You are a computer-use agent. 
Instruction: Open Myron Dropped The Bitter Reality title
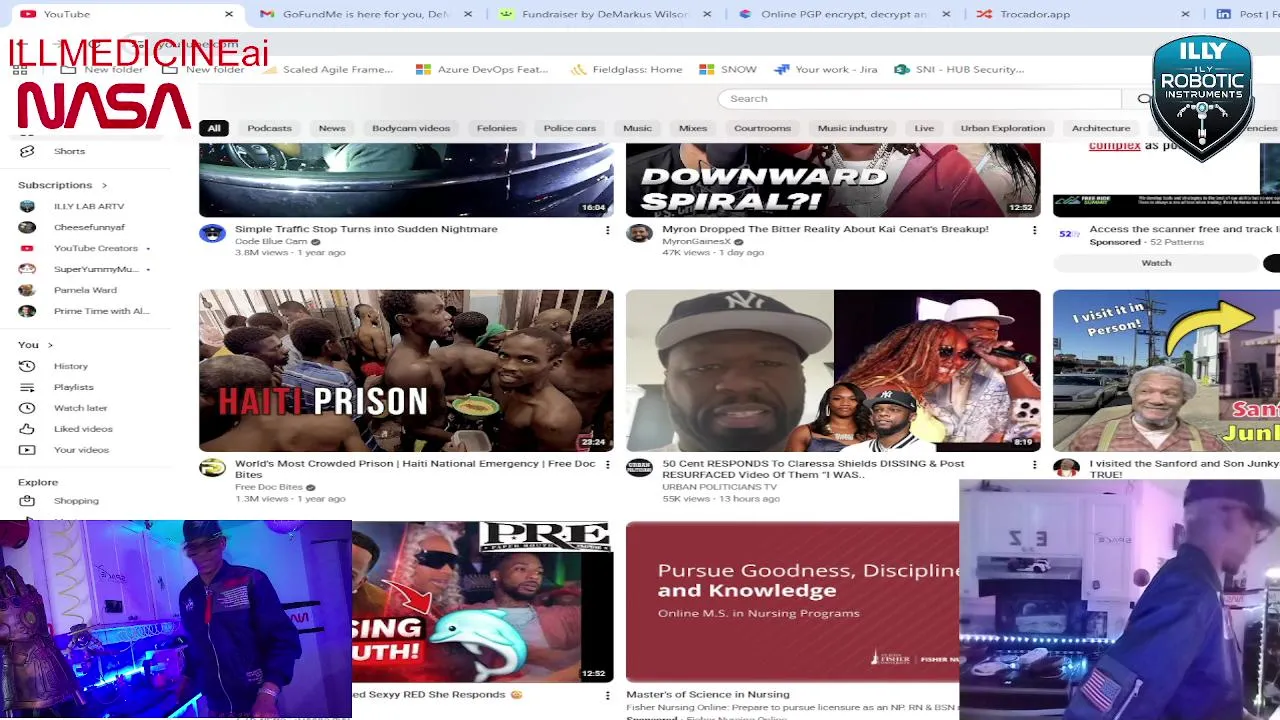(825, 229)
